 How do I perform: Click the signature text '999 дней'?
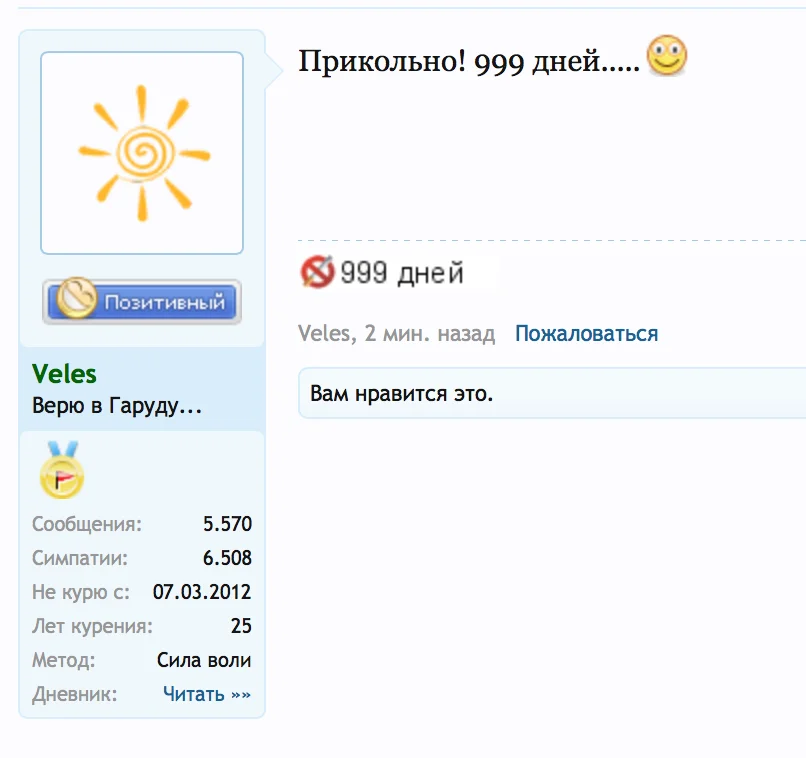tap(402, 272)
